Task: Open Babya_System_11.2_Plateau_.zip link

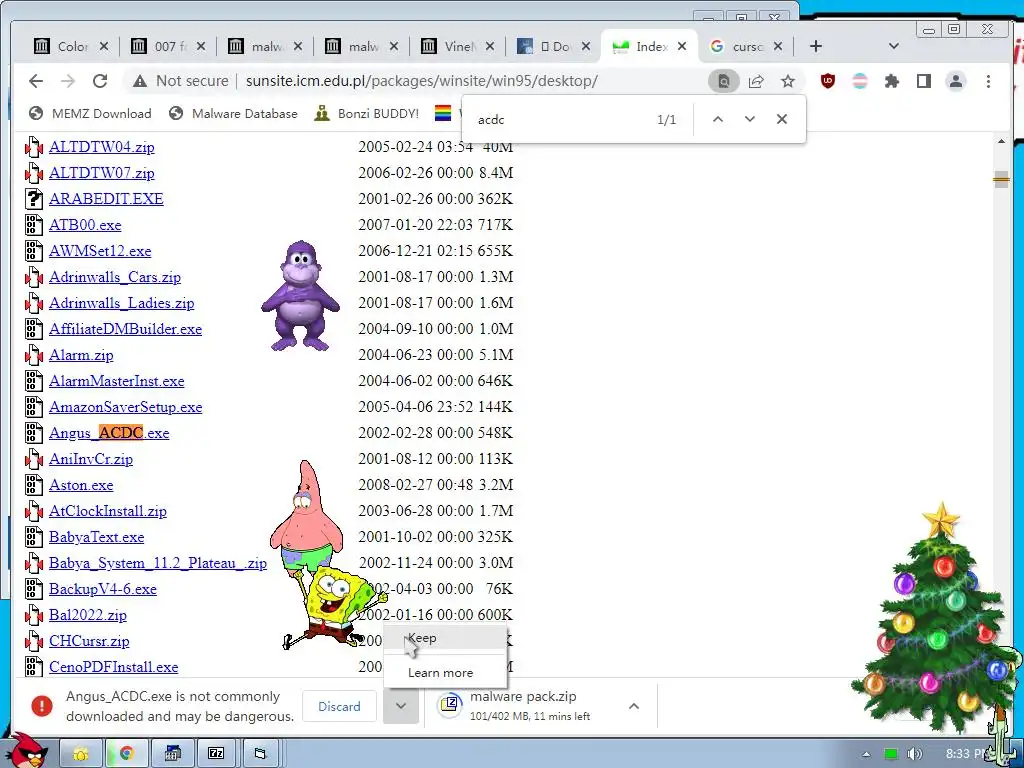Action: point(158,563)
